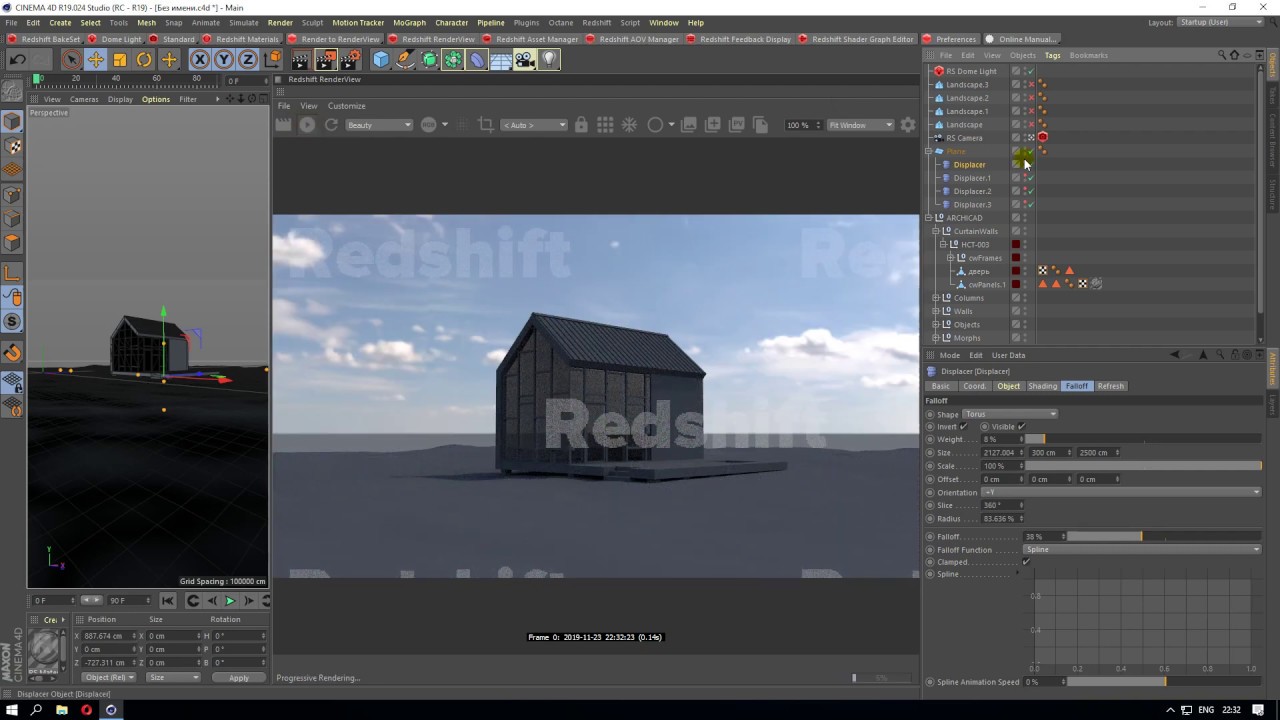
Task: Toggle the Visible checkbox in Falloff
Action: pos(1021,426)
